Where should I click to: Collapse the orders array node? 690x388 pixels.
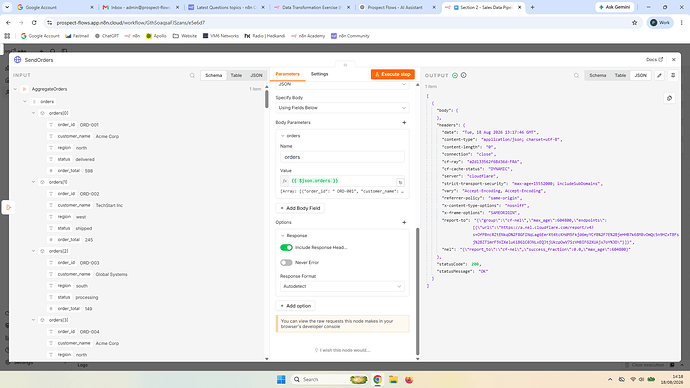click(25, 102)
